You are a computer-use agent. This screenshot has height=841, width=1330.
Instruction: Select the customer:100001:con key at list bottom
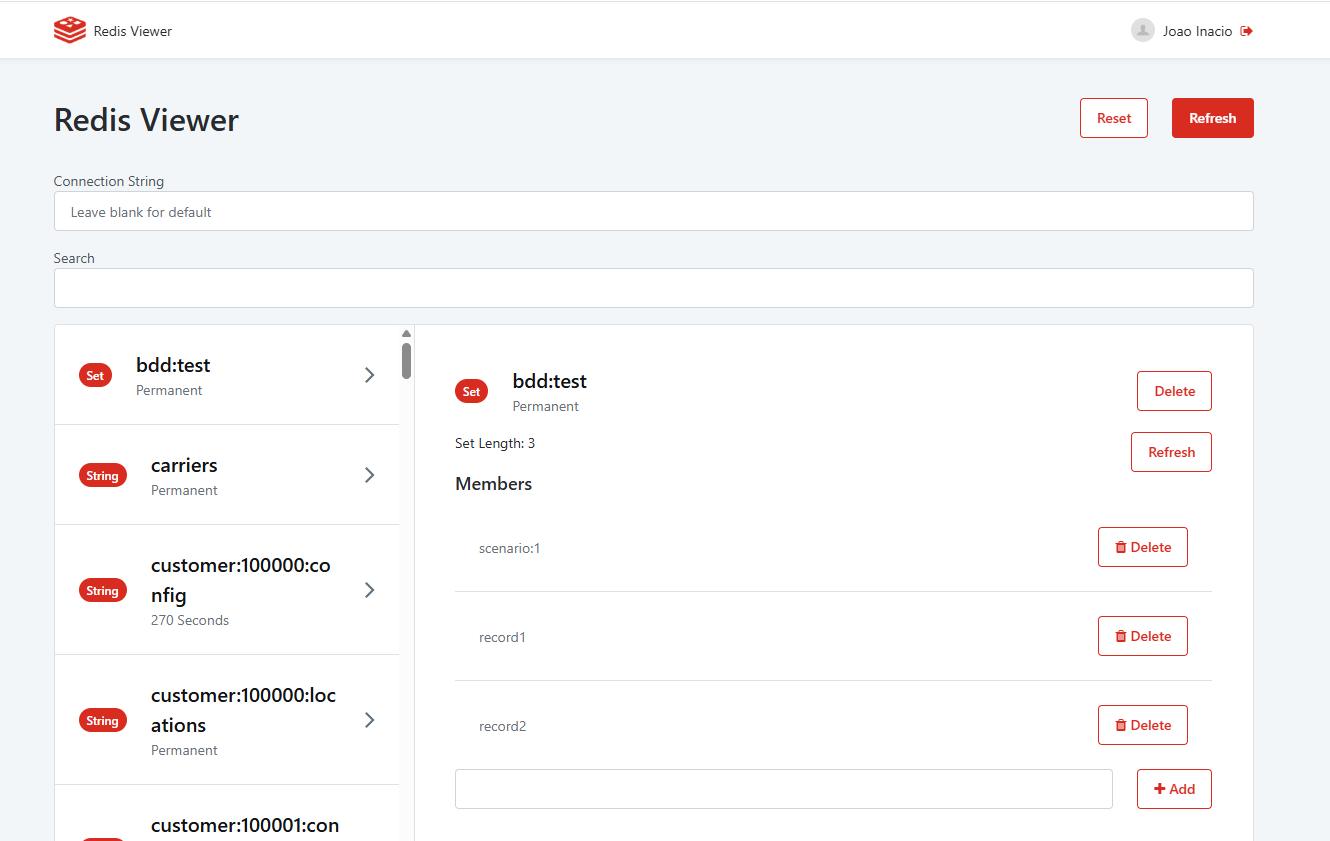click(x=245, y=825)
